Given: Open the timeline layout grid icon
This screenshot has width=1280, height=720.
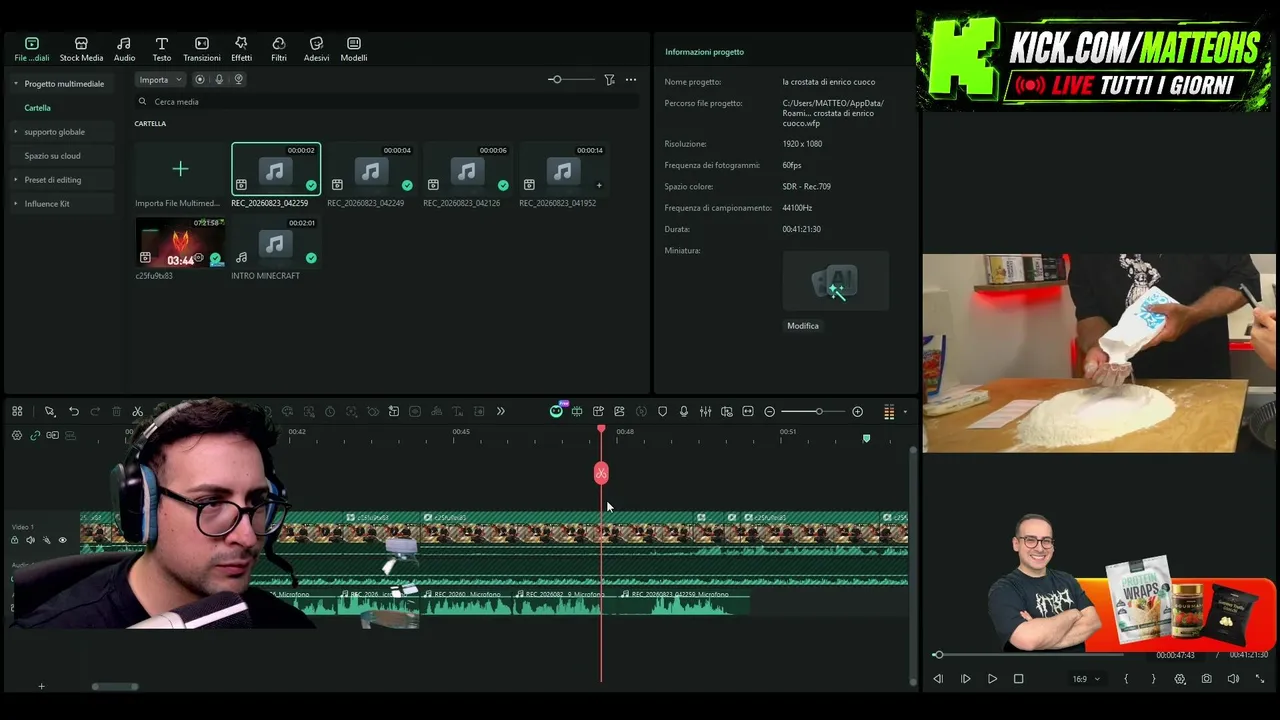Looking at the screenshot, I should coord(17,412).
